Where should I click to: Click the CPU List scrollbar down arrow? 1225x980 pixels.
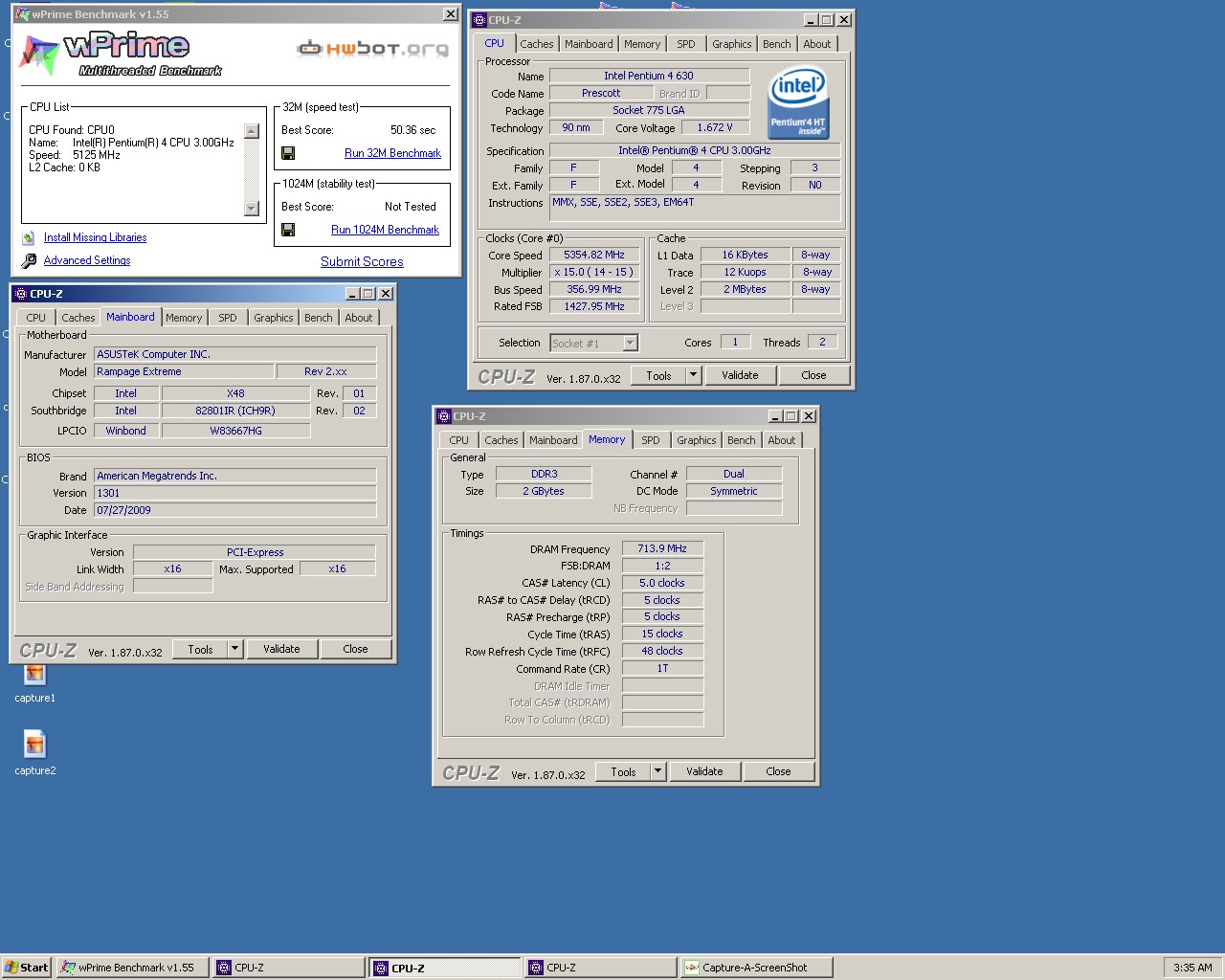point(252,209)
